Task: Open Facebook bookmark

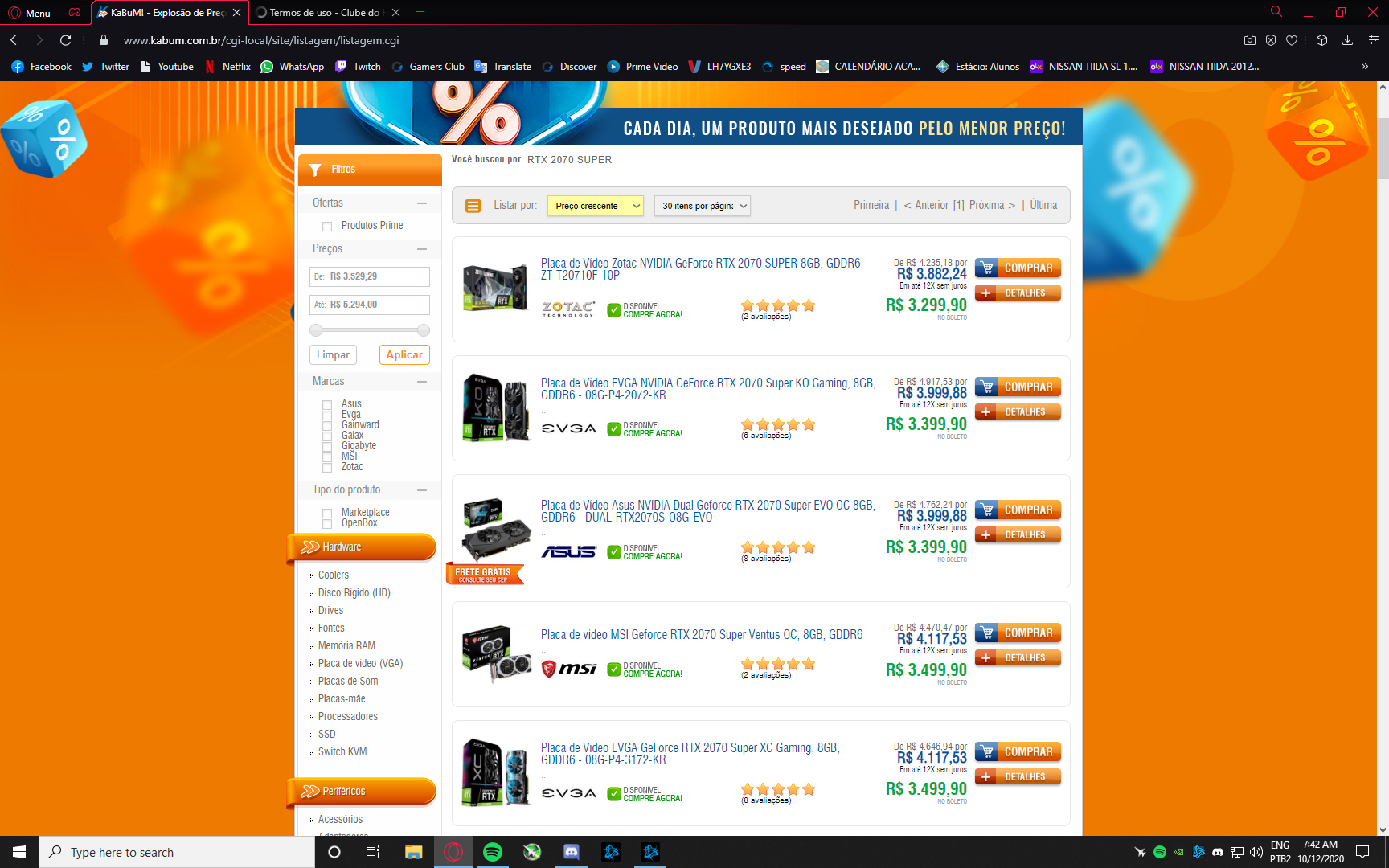Action: tap(41, 67)
